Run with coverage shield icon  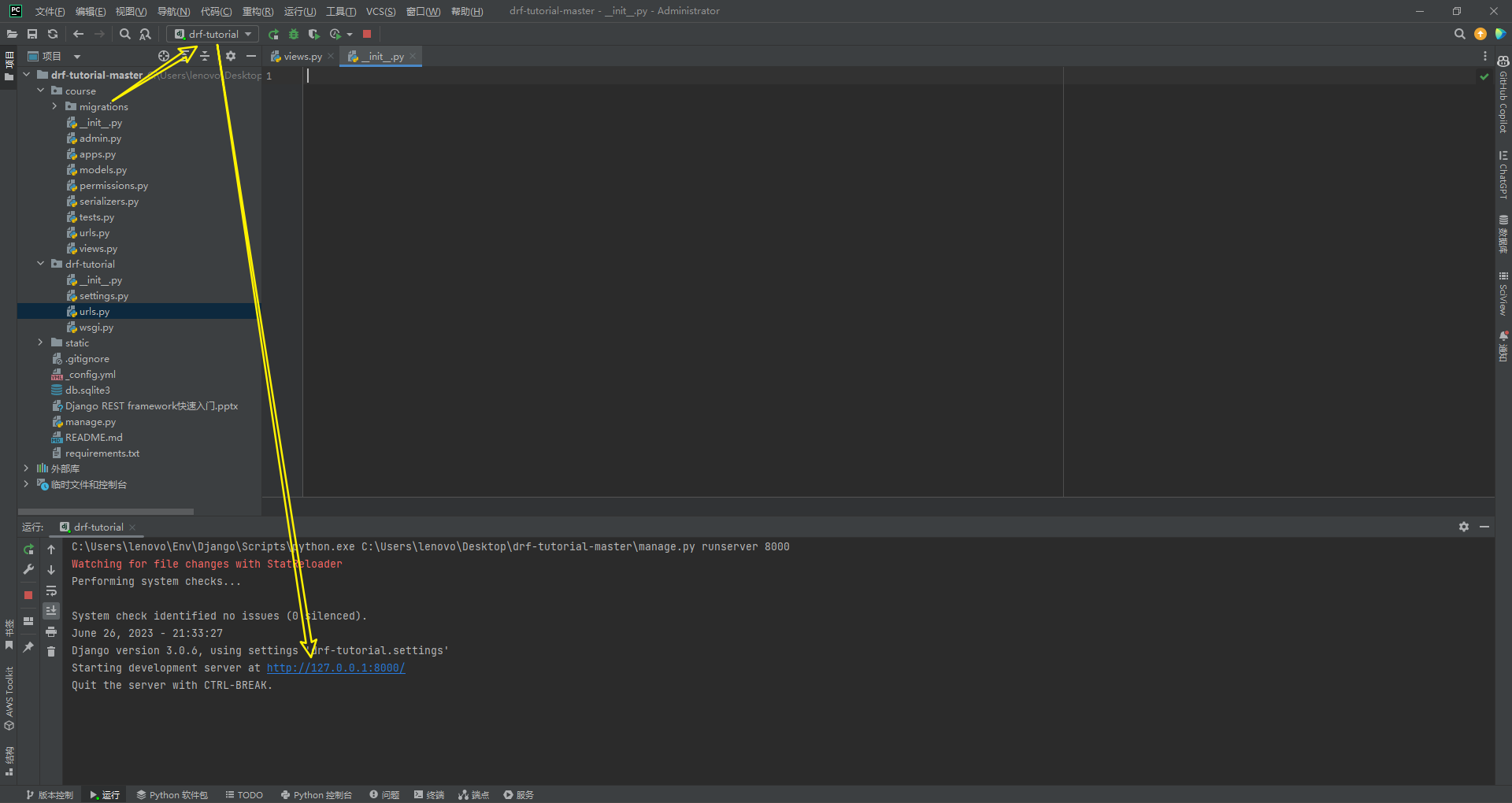click(313, 34)
